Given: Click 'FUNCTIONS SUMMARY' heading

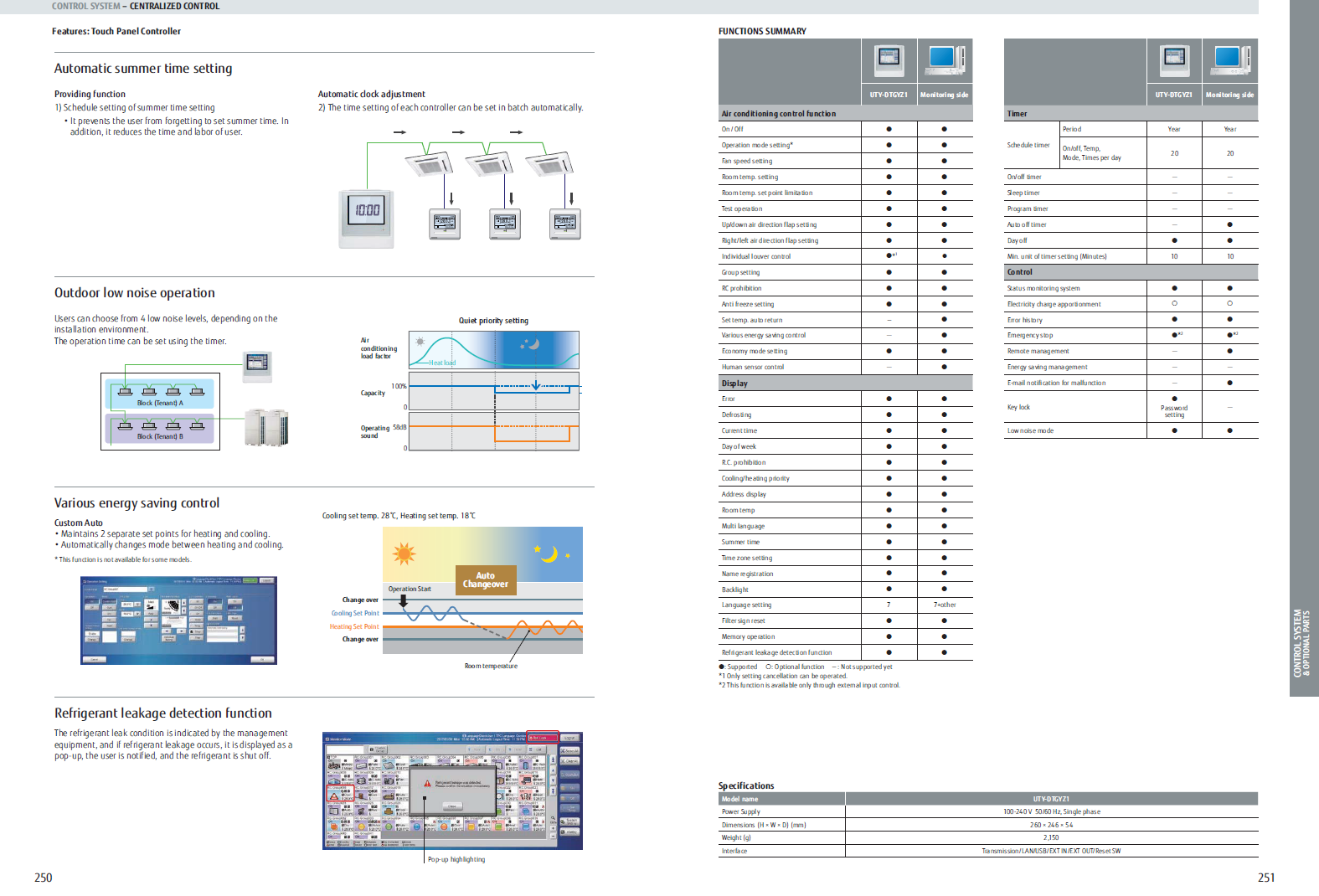Looking at the screenshot, I should [x=762, y=31].
